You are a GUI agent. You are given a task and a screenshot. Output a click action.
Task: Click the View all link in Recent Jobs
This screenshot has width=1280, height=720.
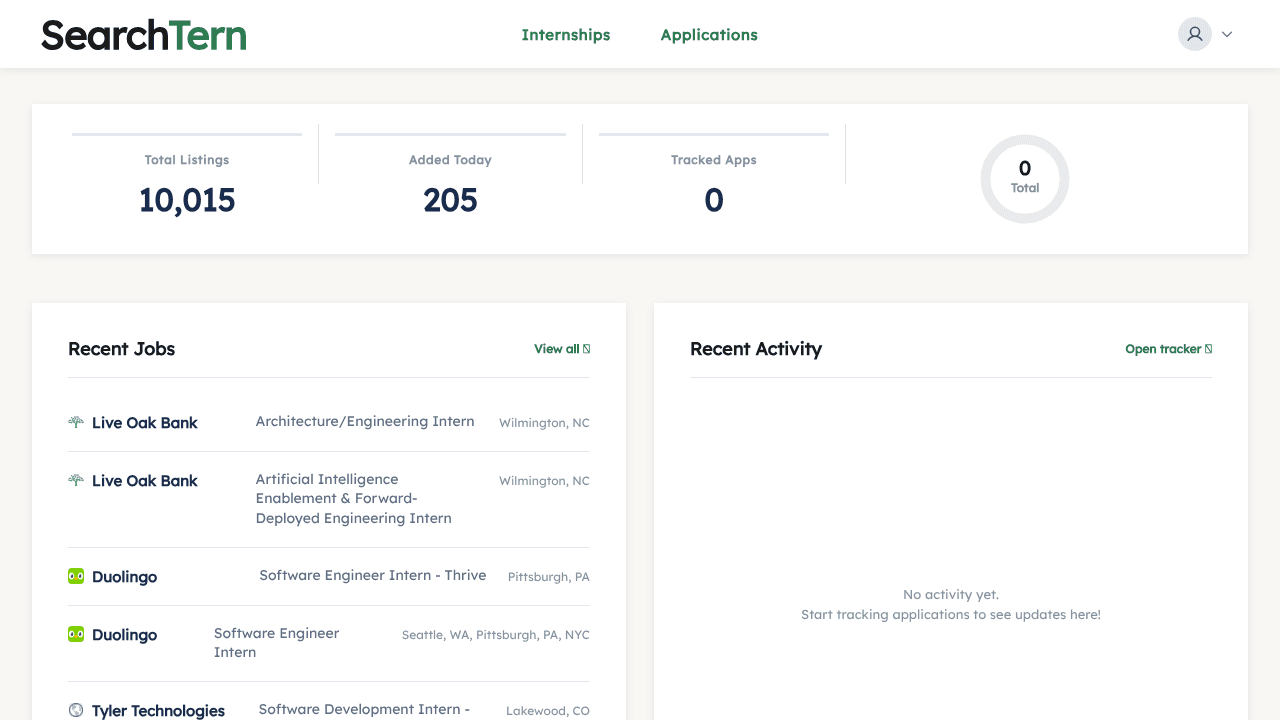coord(562,349)
